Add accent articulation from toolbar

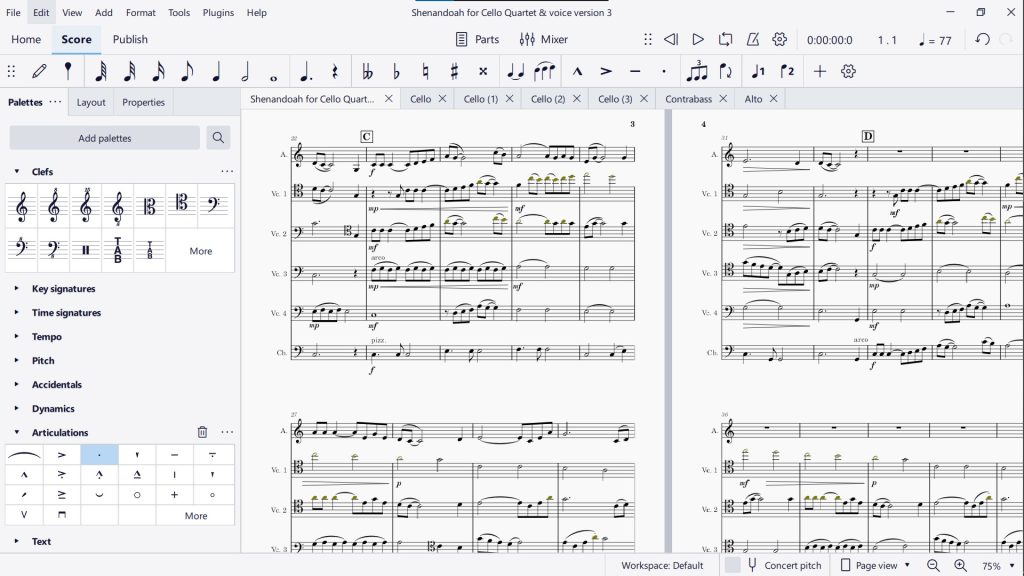(x=606, y=72)
